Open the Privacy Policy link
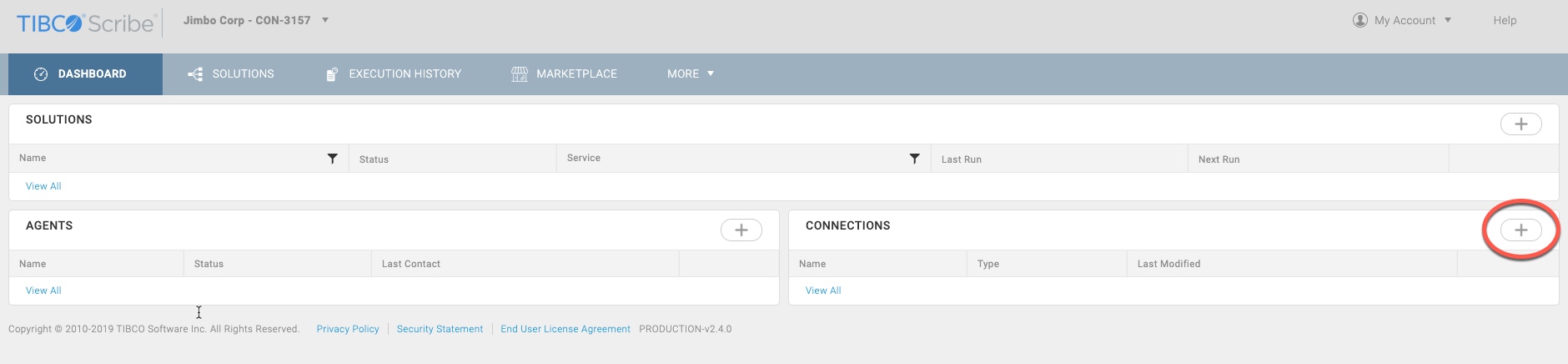1568x364 pixels. click(x=348, y=329)
